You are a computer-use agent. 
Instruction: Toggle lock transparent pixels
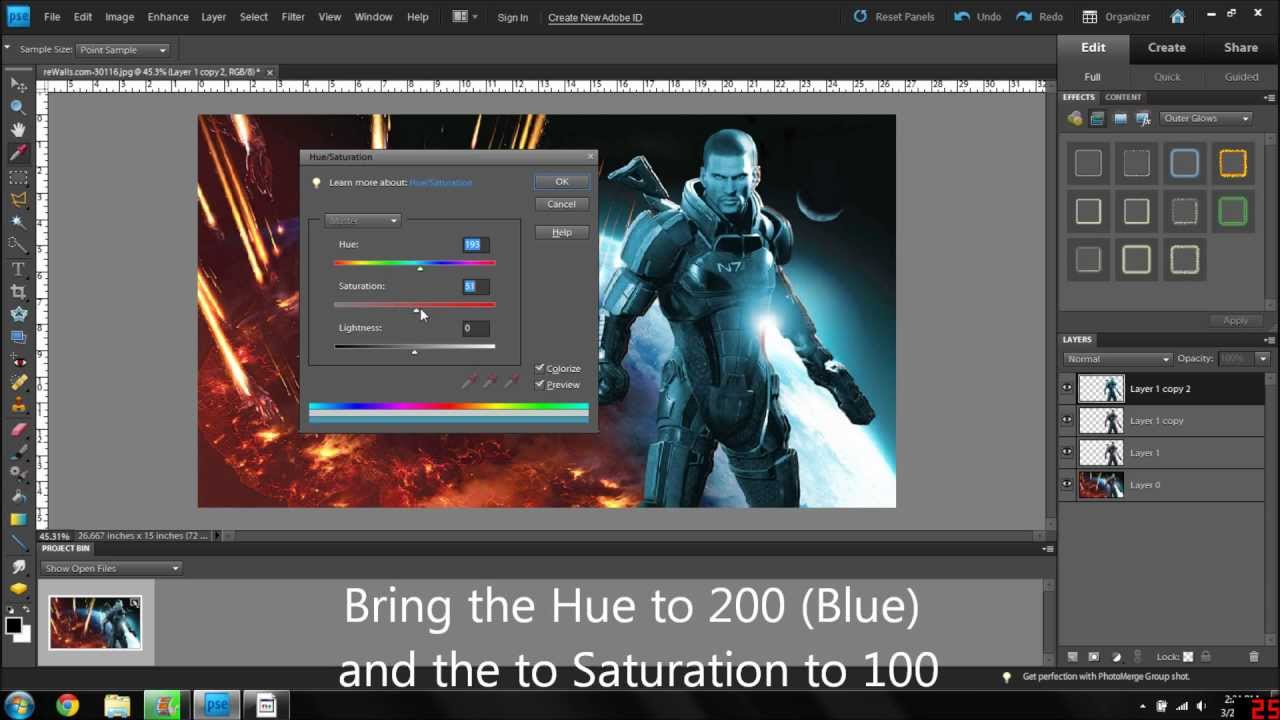pos(1188,657)
